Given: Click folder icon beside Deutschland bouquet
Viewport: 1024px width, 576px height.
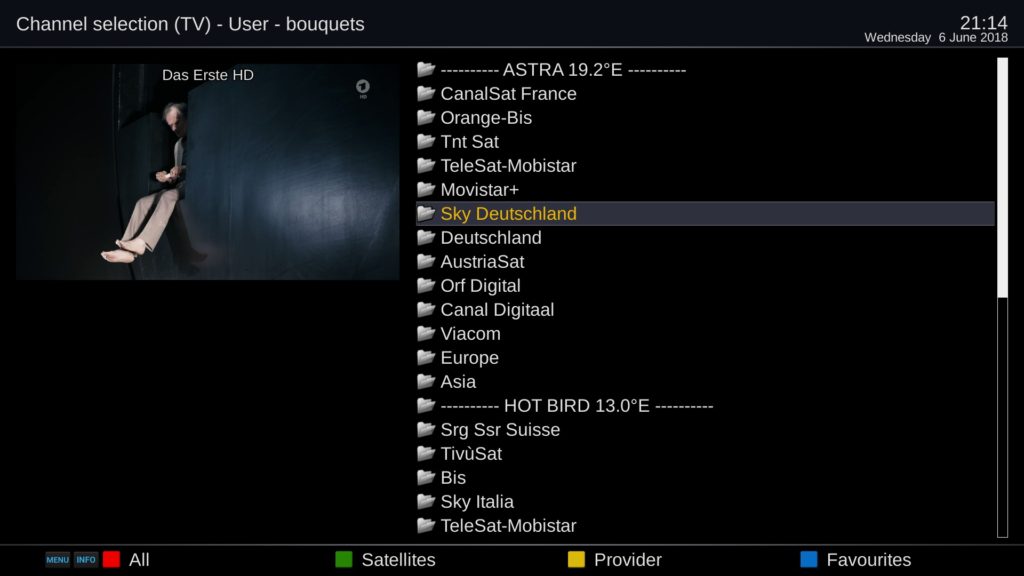Looking at the screenshot, I should 426,237.
